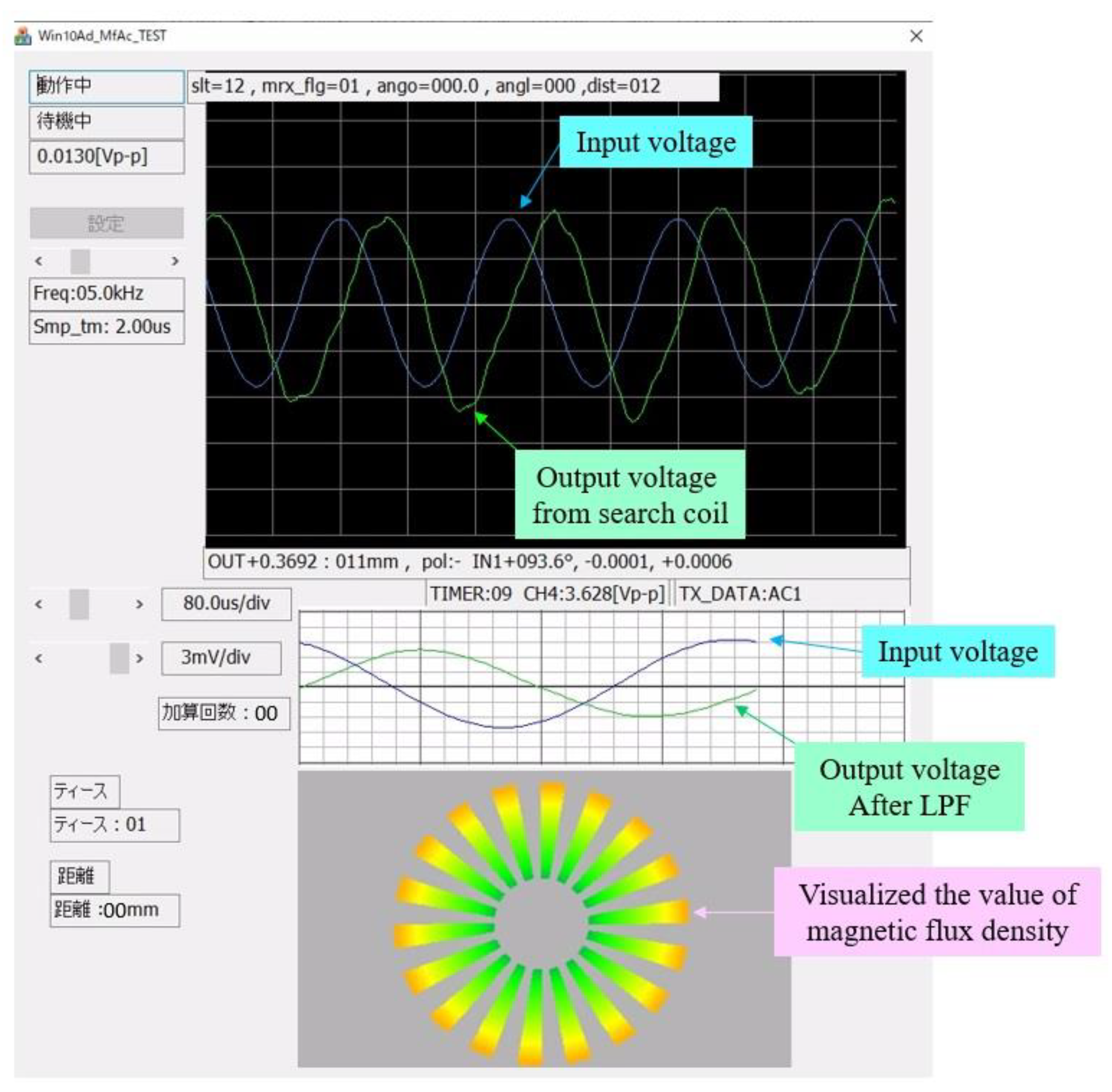Image resolution: width=1112 pixels, height=1092 pixels.
Task: Click the 3mV/div scale slider thumb
Action: coord(119,658)
